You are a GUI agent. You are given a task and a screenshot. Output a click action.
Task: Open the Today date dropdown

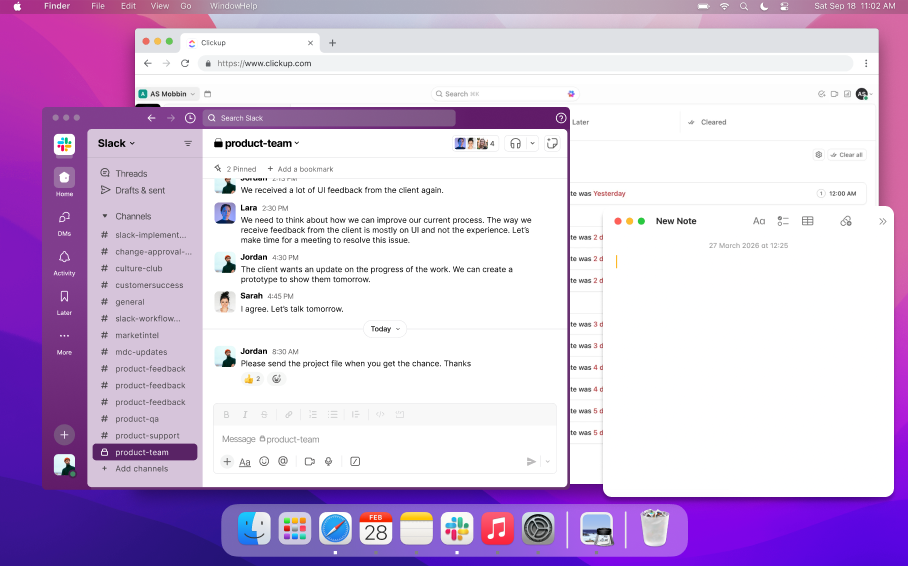pos(385,328)
